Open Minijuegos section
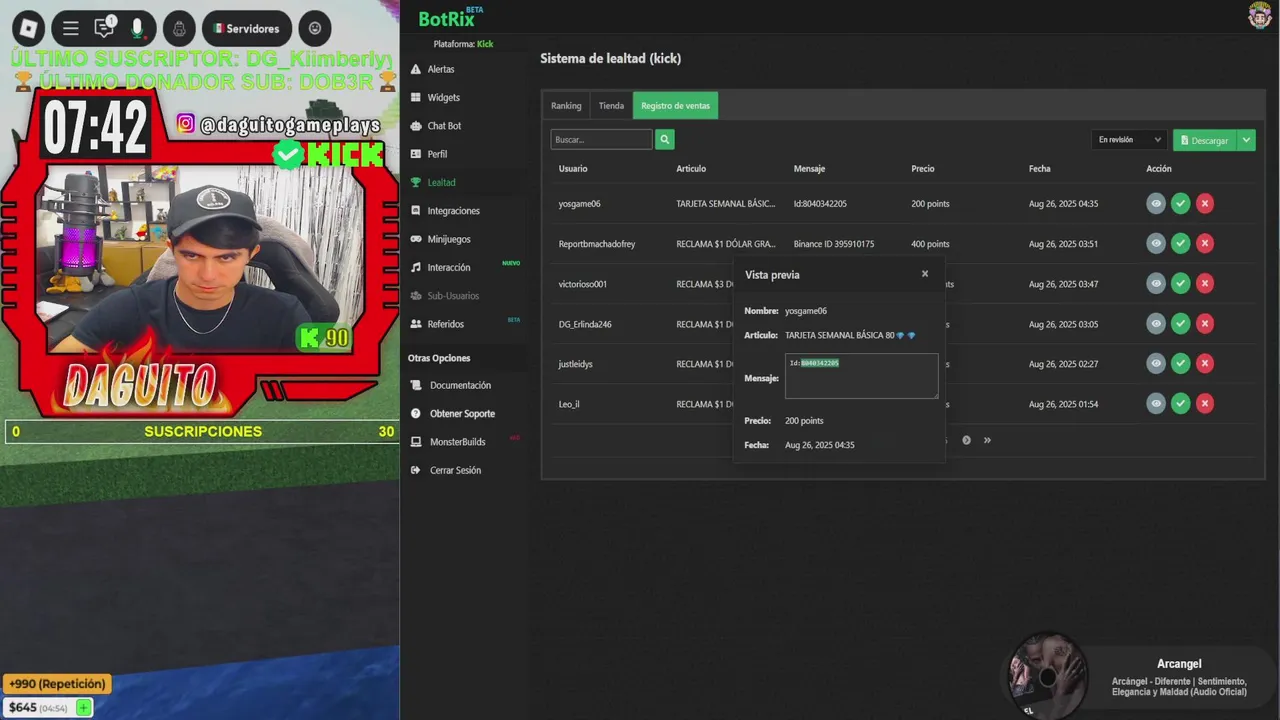The width and height of the screenshot is (1280, 720). pyautogui.click(x=449, y=239)
